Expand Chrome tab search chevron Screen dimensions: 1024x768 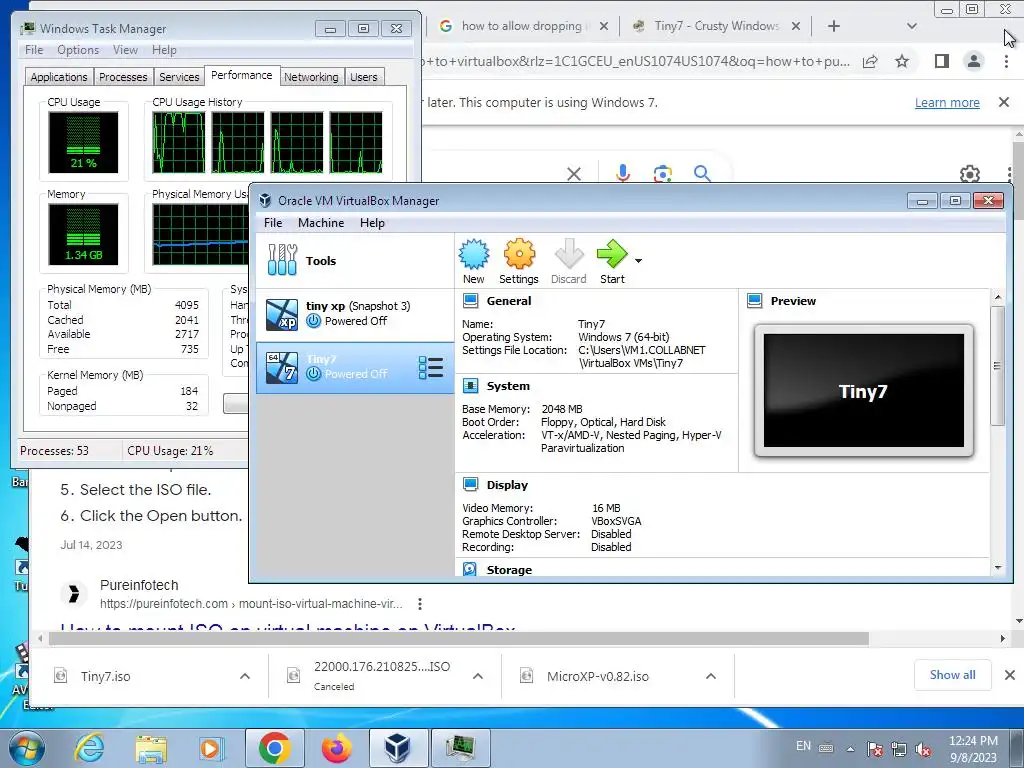coord(912,26)
